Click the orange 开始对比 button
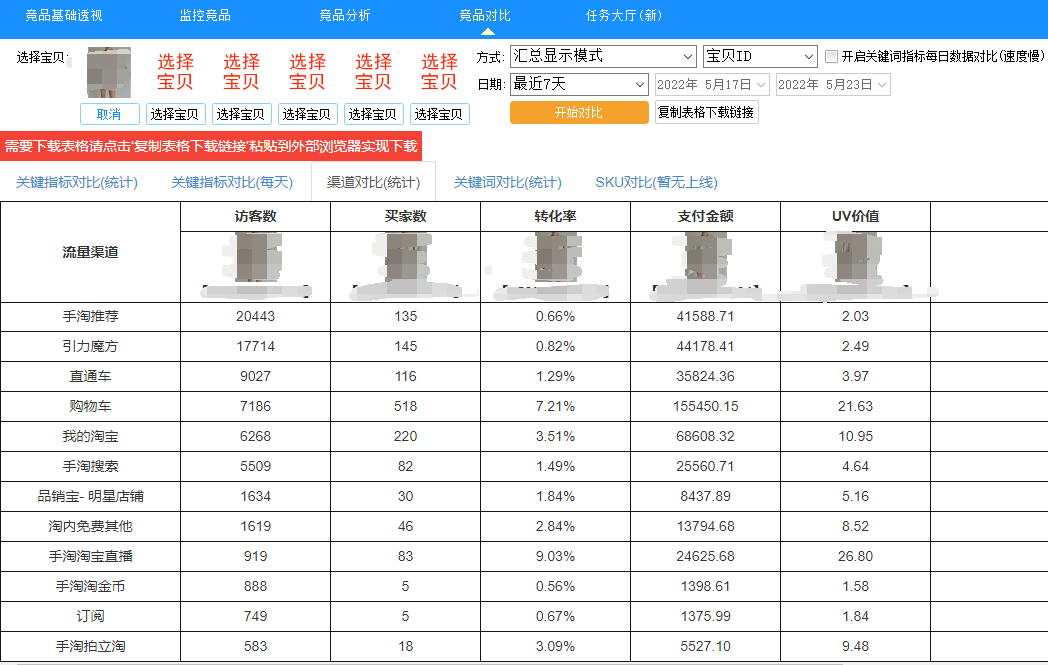Viewport: 1048px width, 665px height. 579,112
